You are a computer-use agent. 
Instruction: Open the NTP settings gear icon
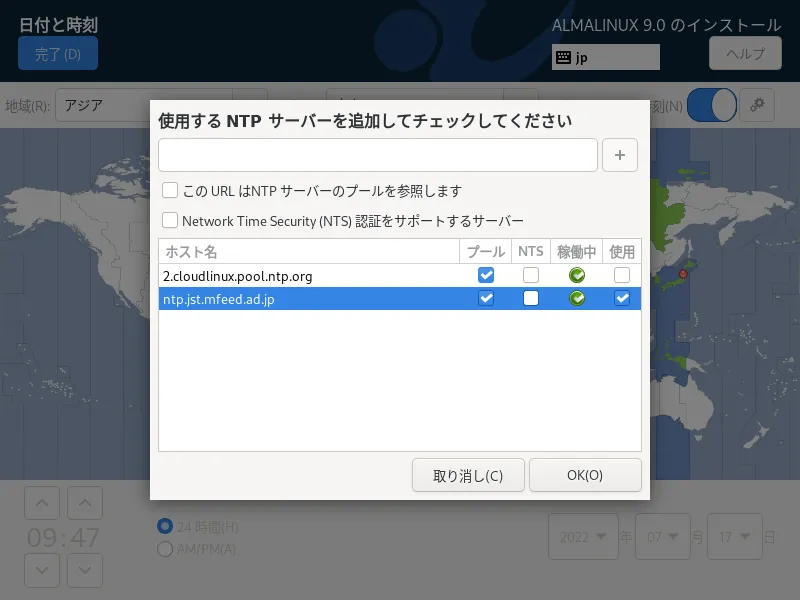[x=757, y=105]
